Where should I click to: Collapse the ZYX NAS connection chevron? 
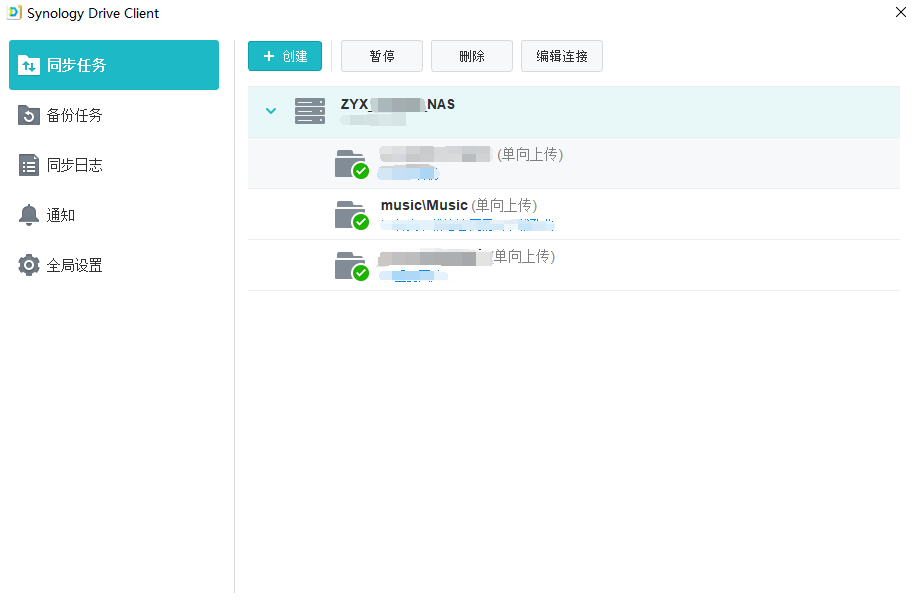[271, 111]
